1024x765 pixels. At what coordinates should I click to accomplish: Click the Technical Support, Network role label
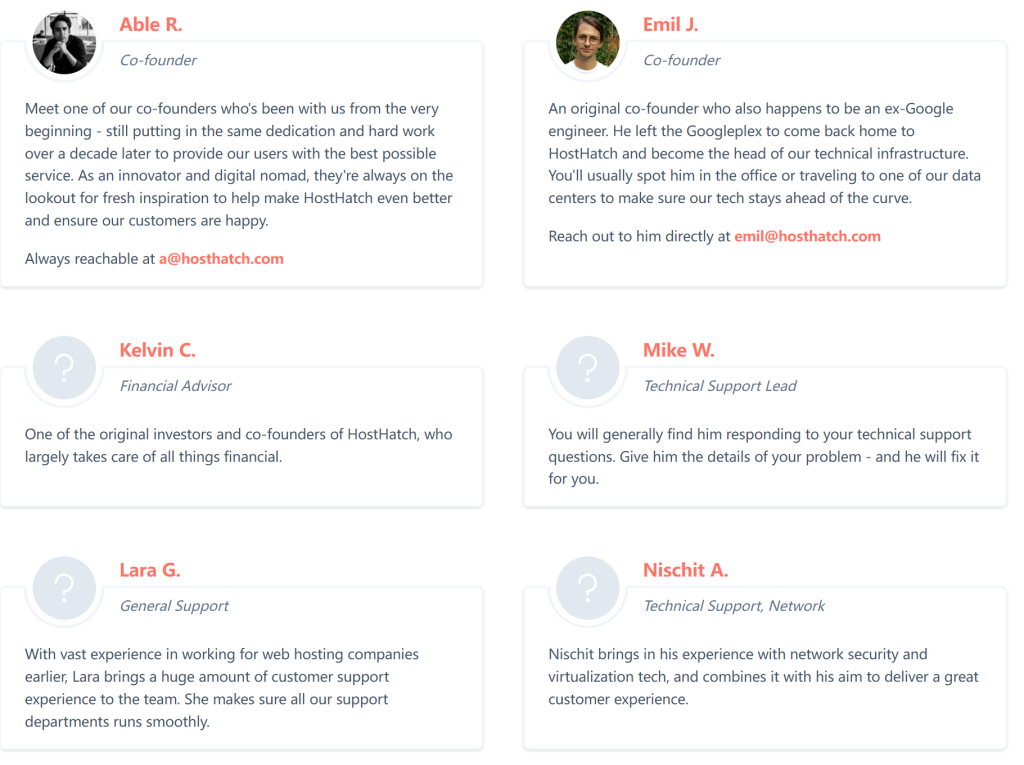coord(734,606)
